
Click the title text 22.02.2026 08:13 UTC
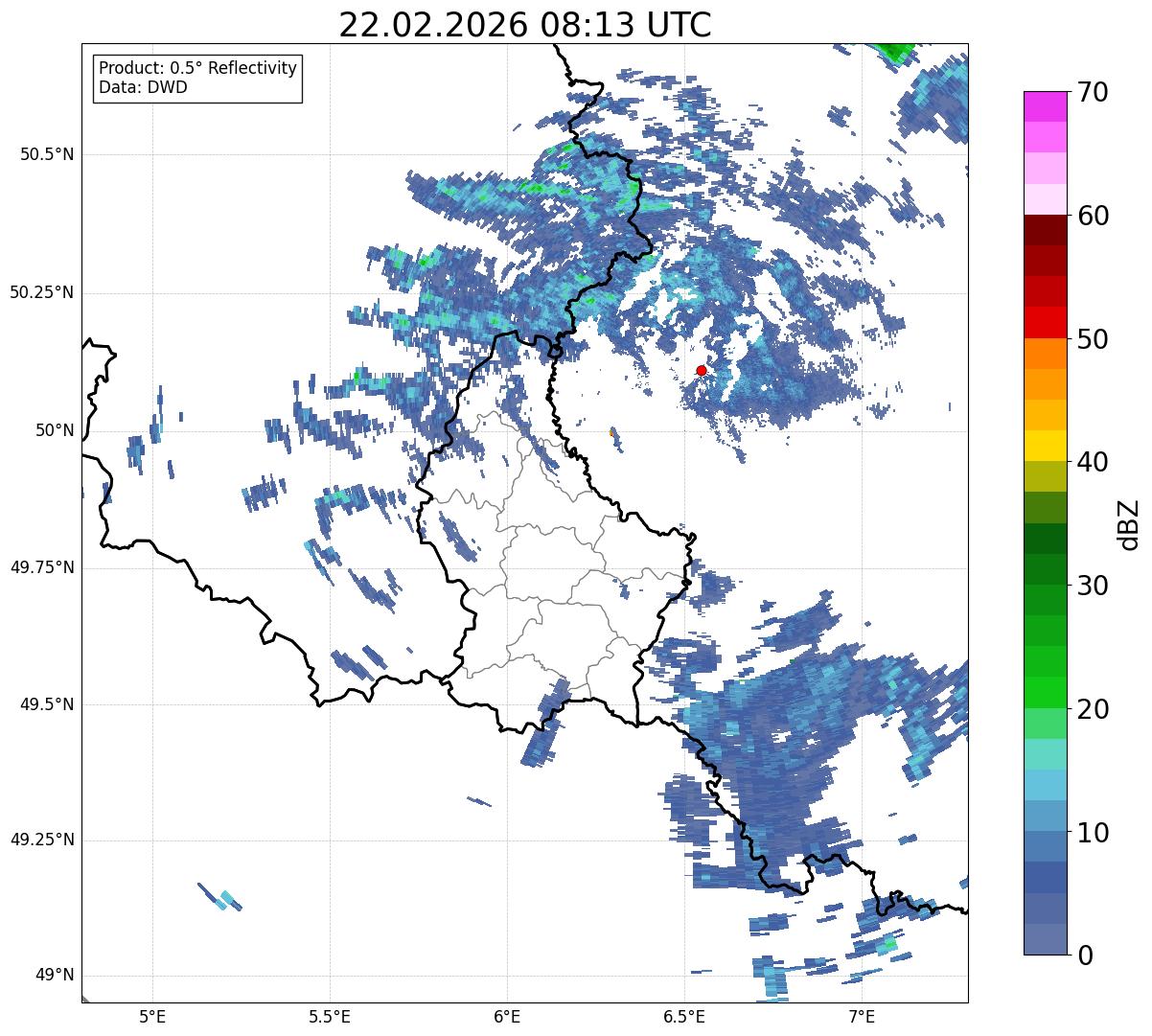[x=525, y=25]
